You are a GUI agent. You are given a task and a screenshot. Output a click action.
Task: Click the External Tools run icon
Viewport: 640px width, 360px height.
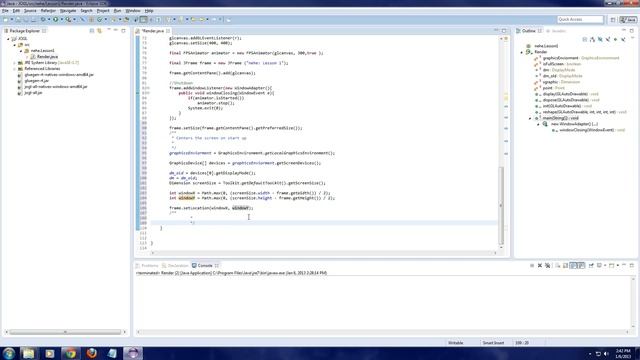69,19
